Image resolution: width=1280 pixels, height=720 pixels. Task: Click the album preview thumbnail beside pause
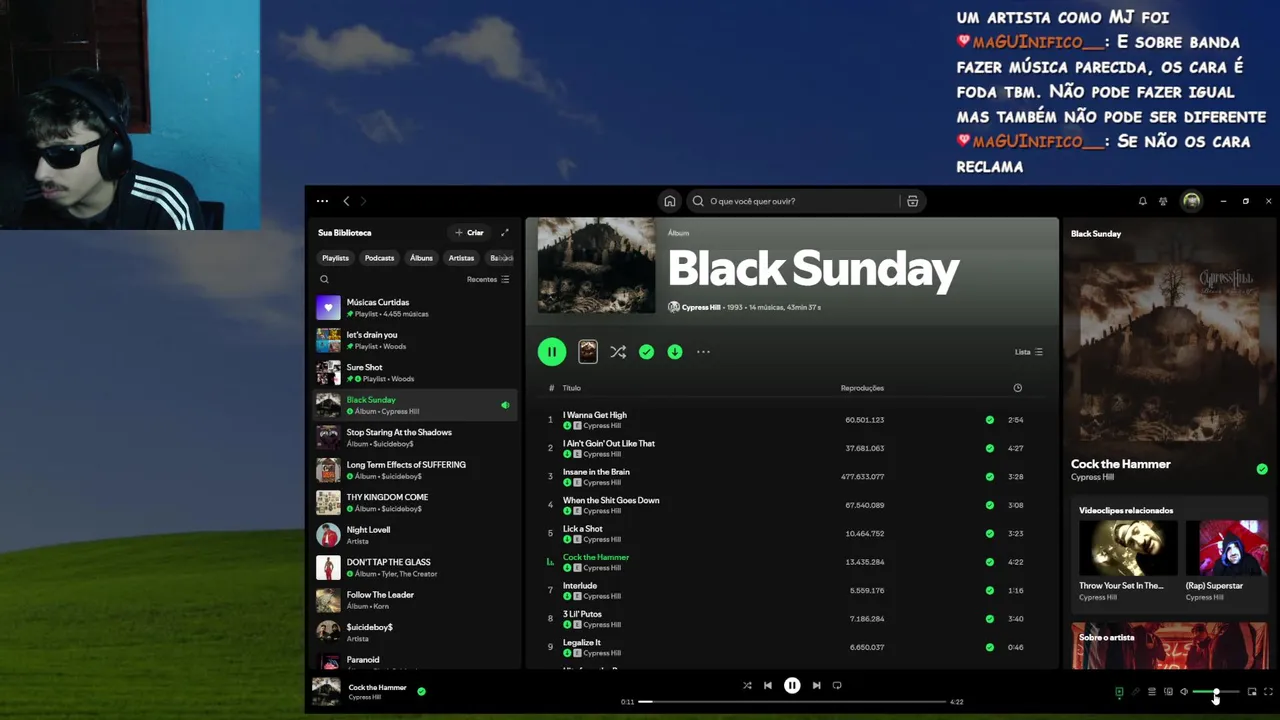click(x=588, y=352)
